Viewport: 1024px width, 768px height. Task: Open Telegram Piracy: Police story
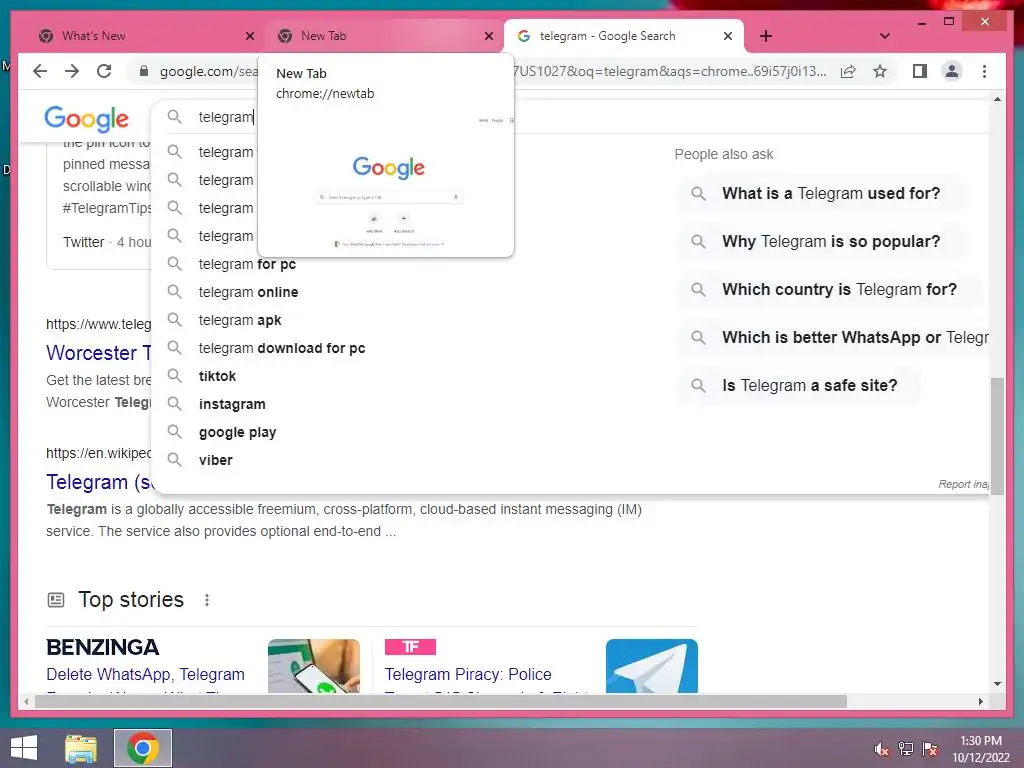tap(468, 674)
